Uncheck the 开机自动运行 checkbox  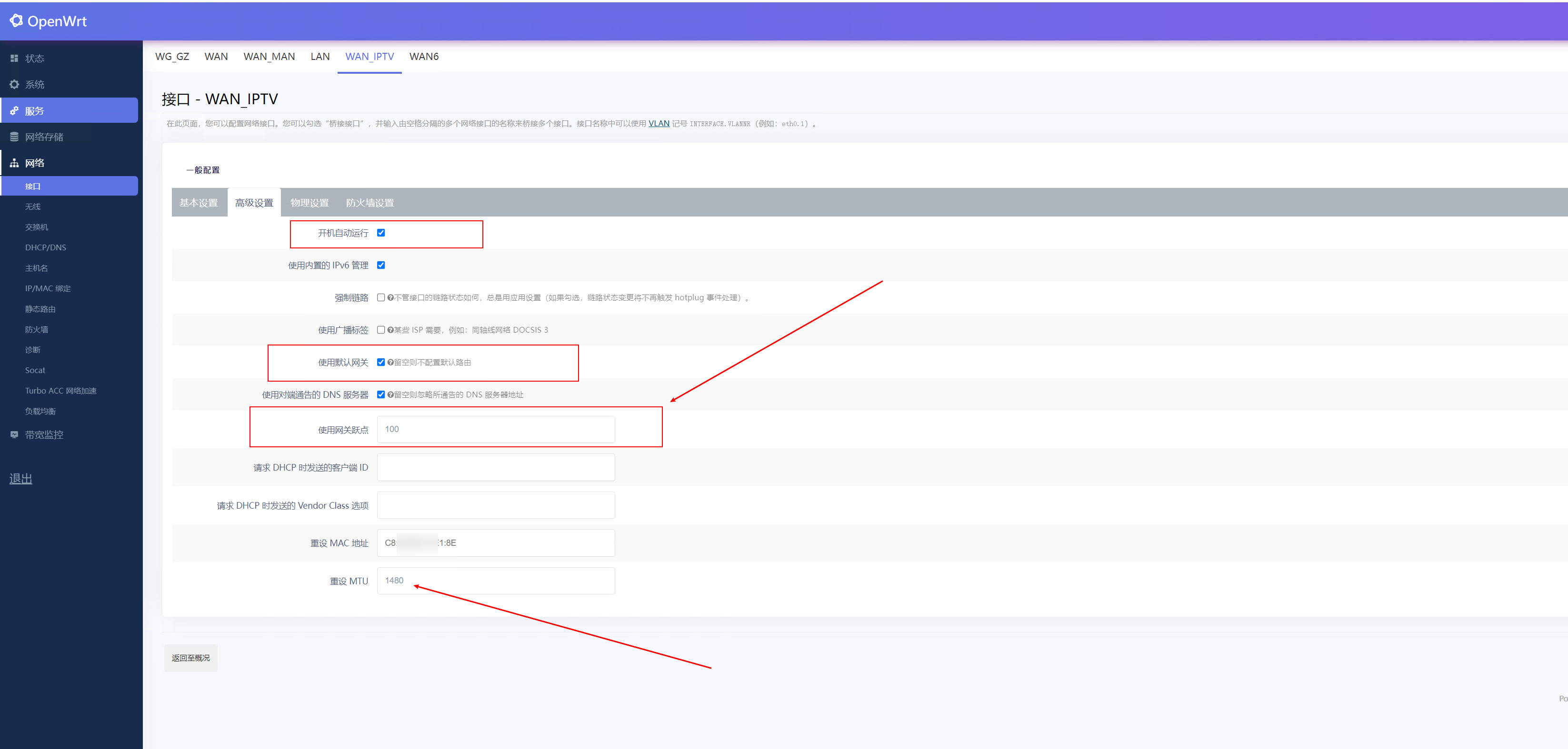pos(381,233)
